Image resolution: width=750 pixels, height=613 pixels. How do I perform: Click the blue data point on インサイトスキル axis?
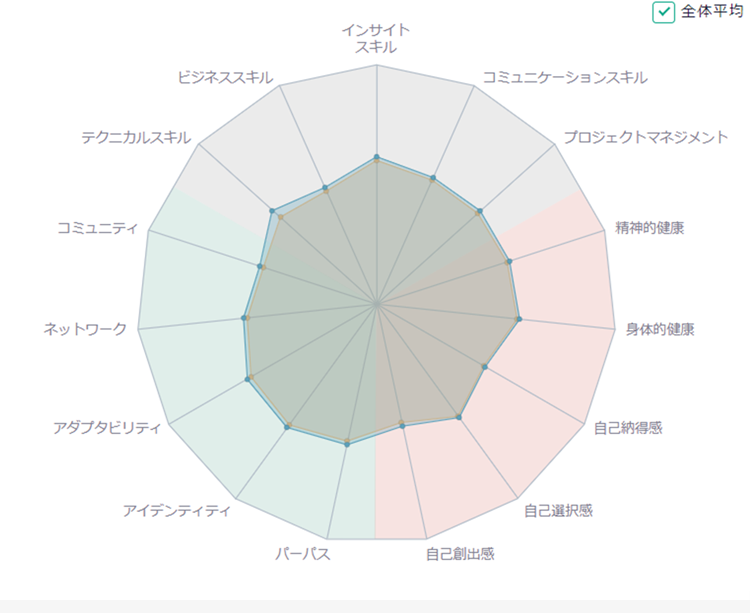(376, 157)
